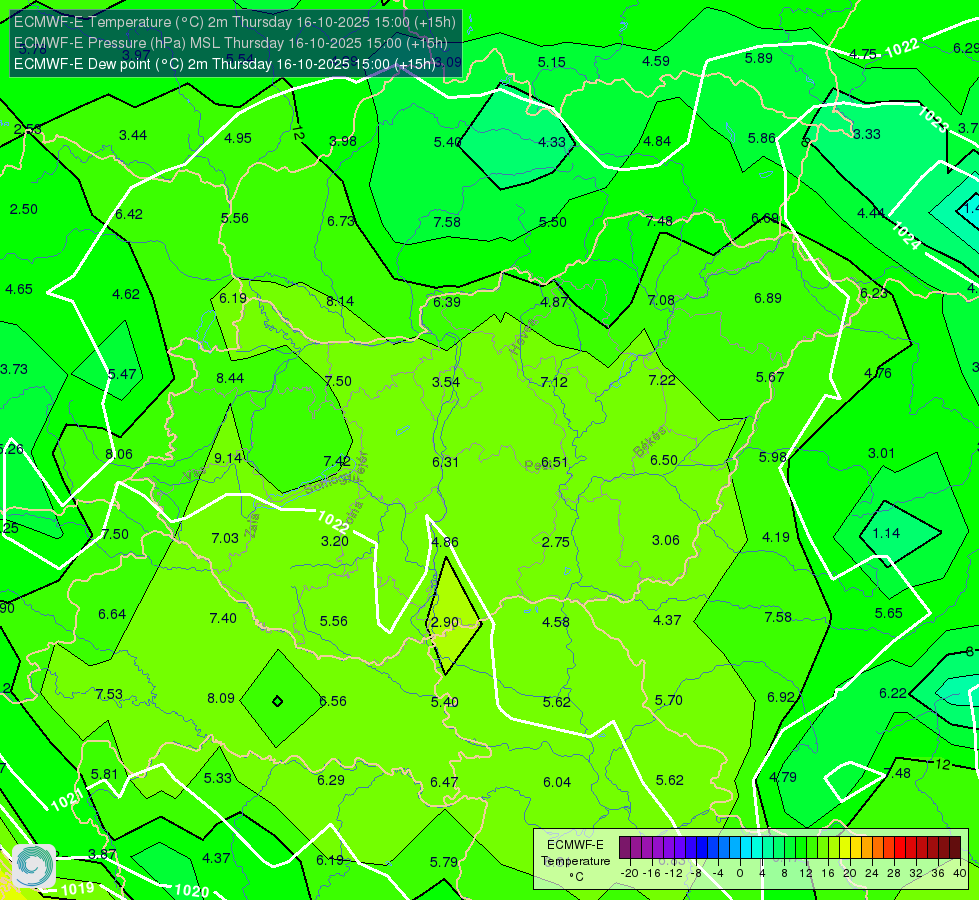Click the 5.47 temperature value

pyautogui.click(x=122, y=373)
